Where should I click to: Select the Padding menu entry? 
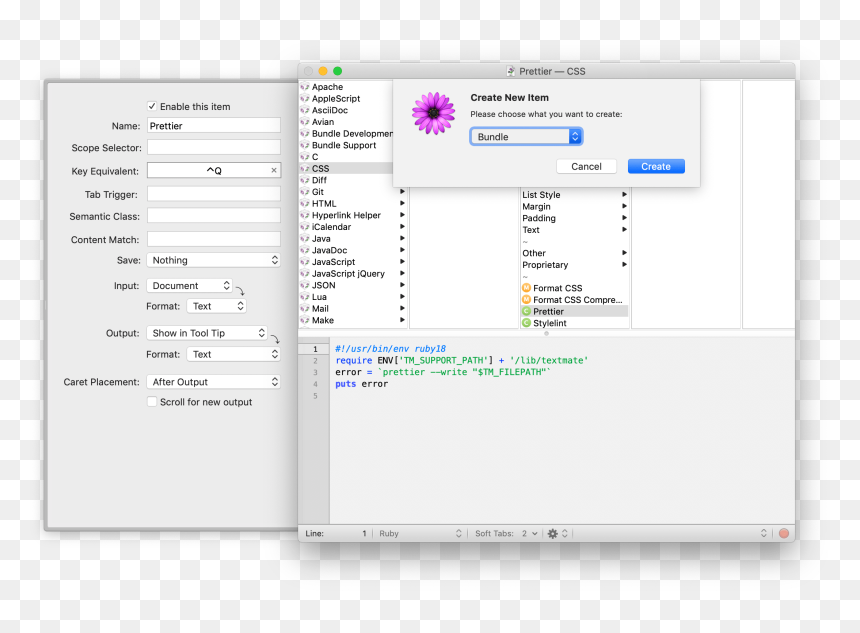tap(539, 218)
